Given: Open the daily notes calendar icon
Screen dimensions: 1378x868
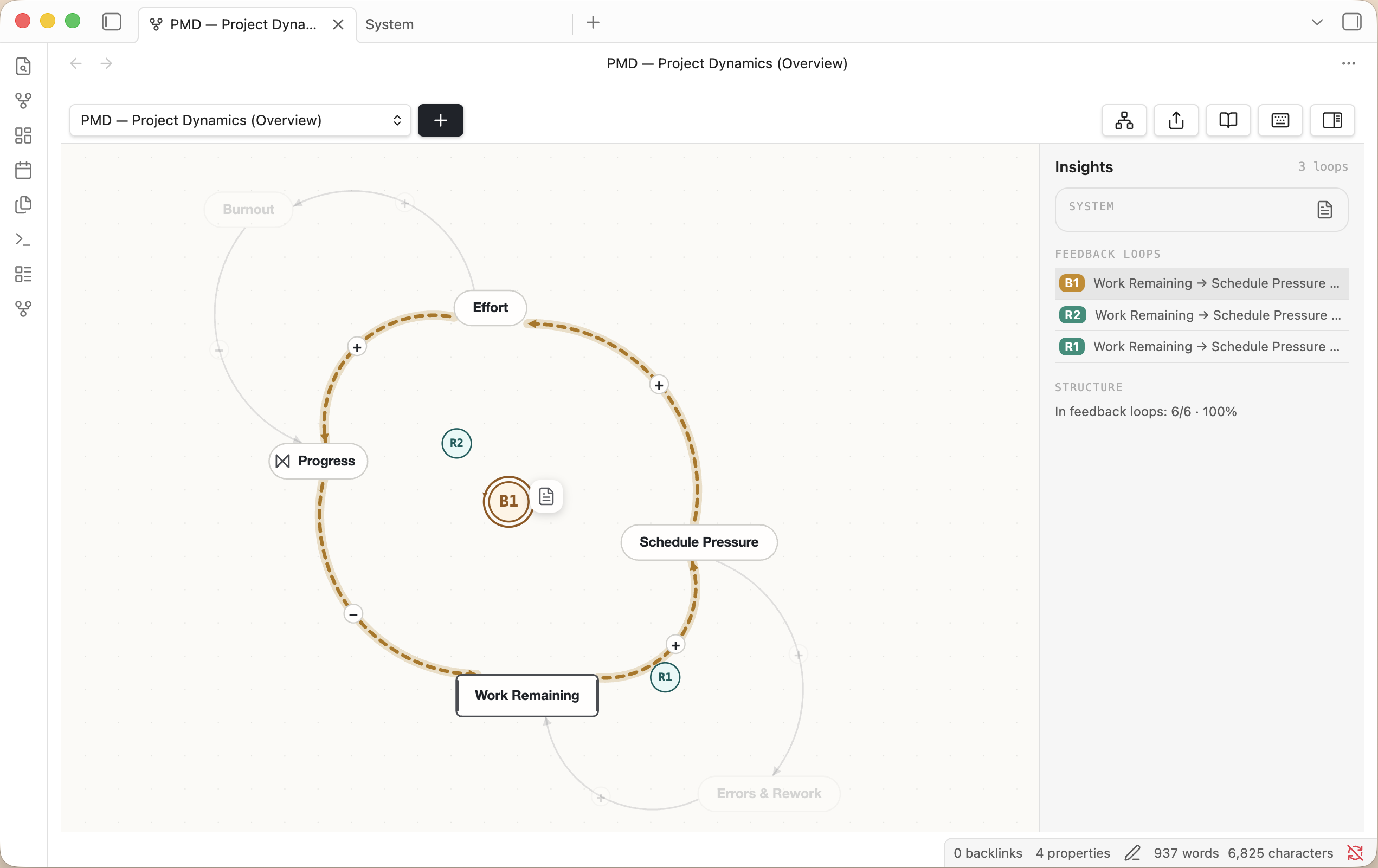Looking at the screenshot, I should (23, 170).
